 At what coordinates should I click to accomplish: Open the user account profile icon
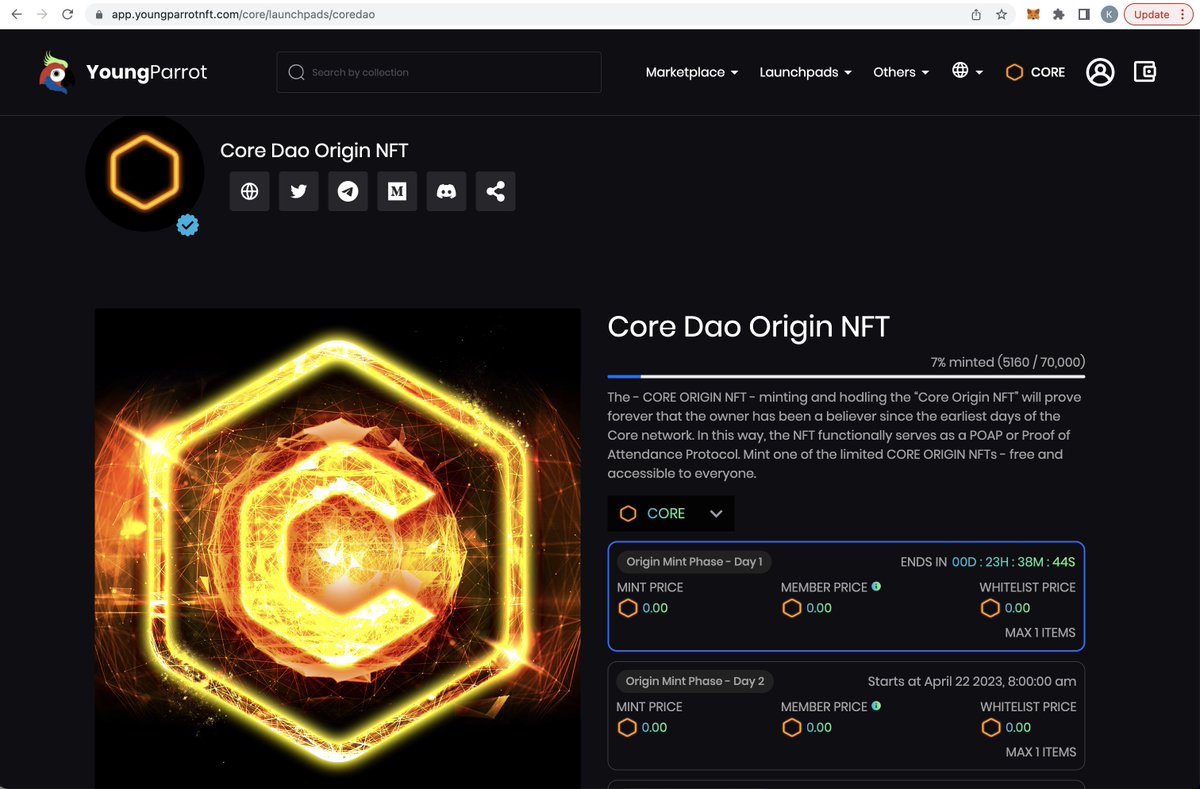[x=1100, y=72]
